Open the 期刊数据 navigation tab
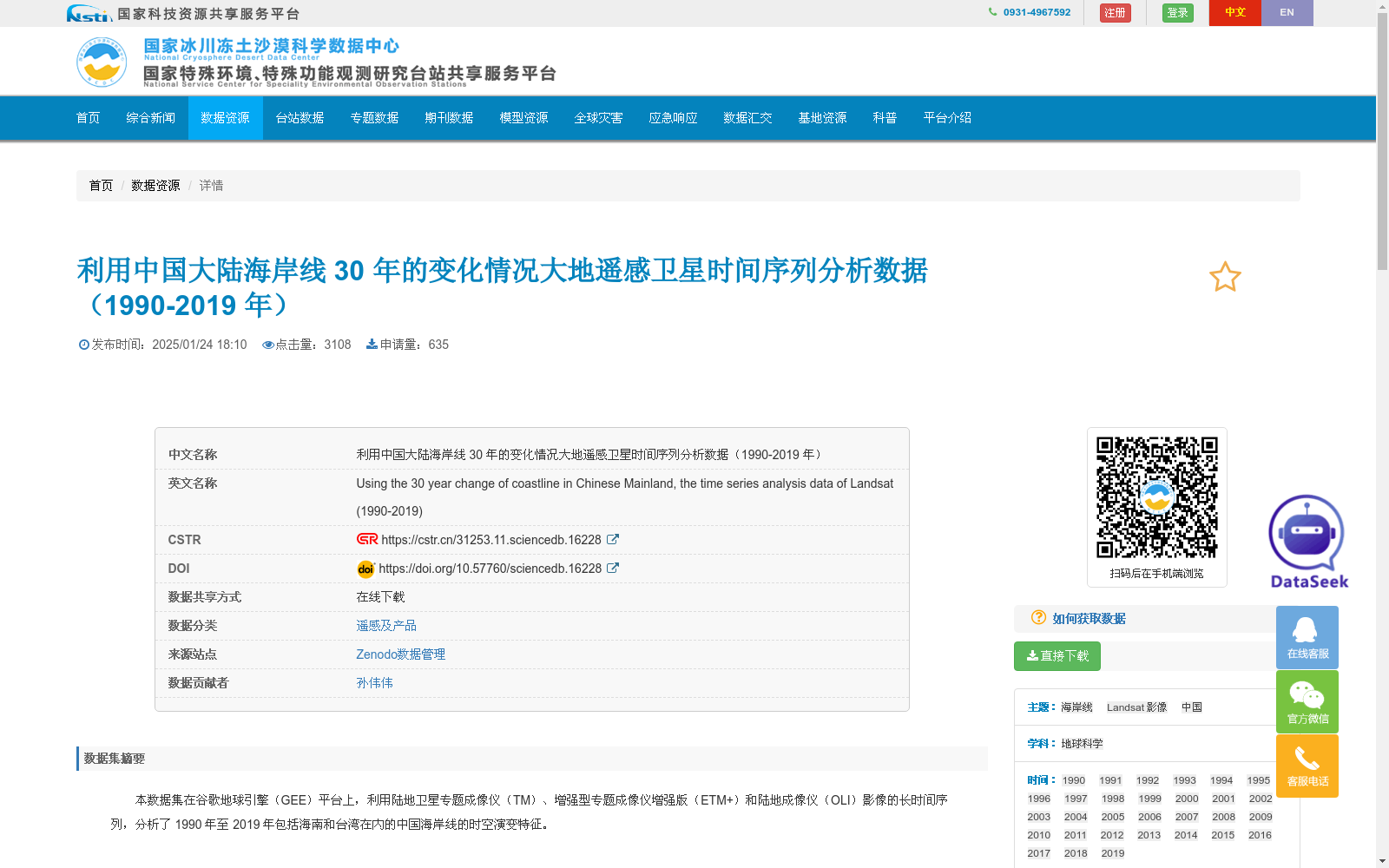Screen dimensions: 1389x868 450,118
